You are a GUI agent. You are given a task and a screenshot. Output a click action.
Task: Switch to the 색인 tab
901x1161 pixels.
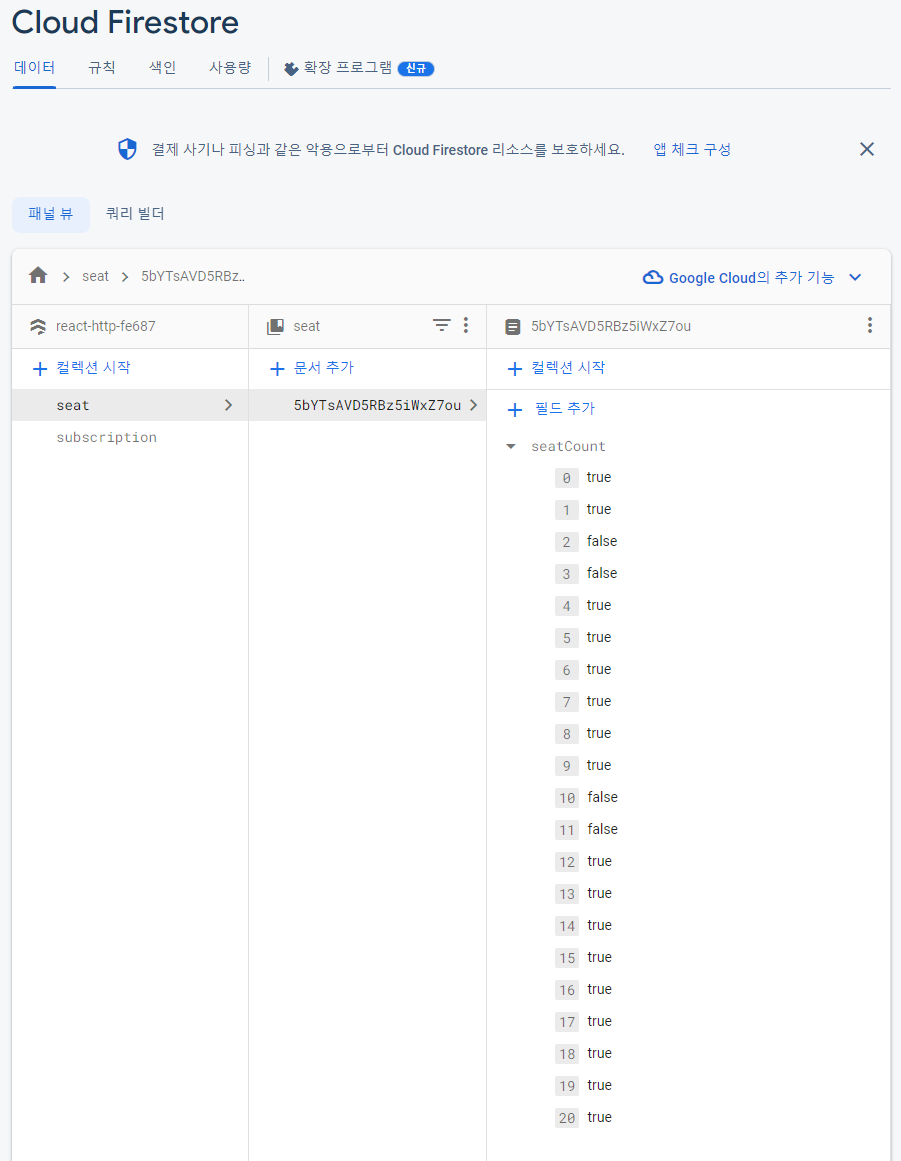pyautogui.click(x=162, y=68)
